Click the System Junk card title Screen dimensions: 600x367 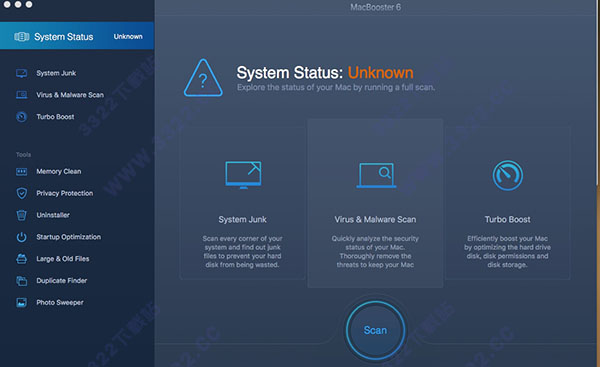(x=243, y=220)
